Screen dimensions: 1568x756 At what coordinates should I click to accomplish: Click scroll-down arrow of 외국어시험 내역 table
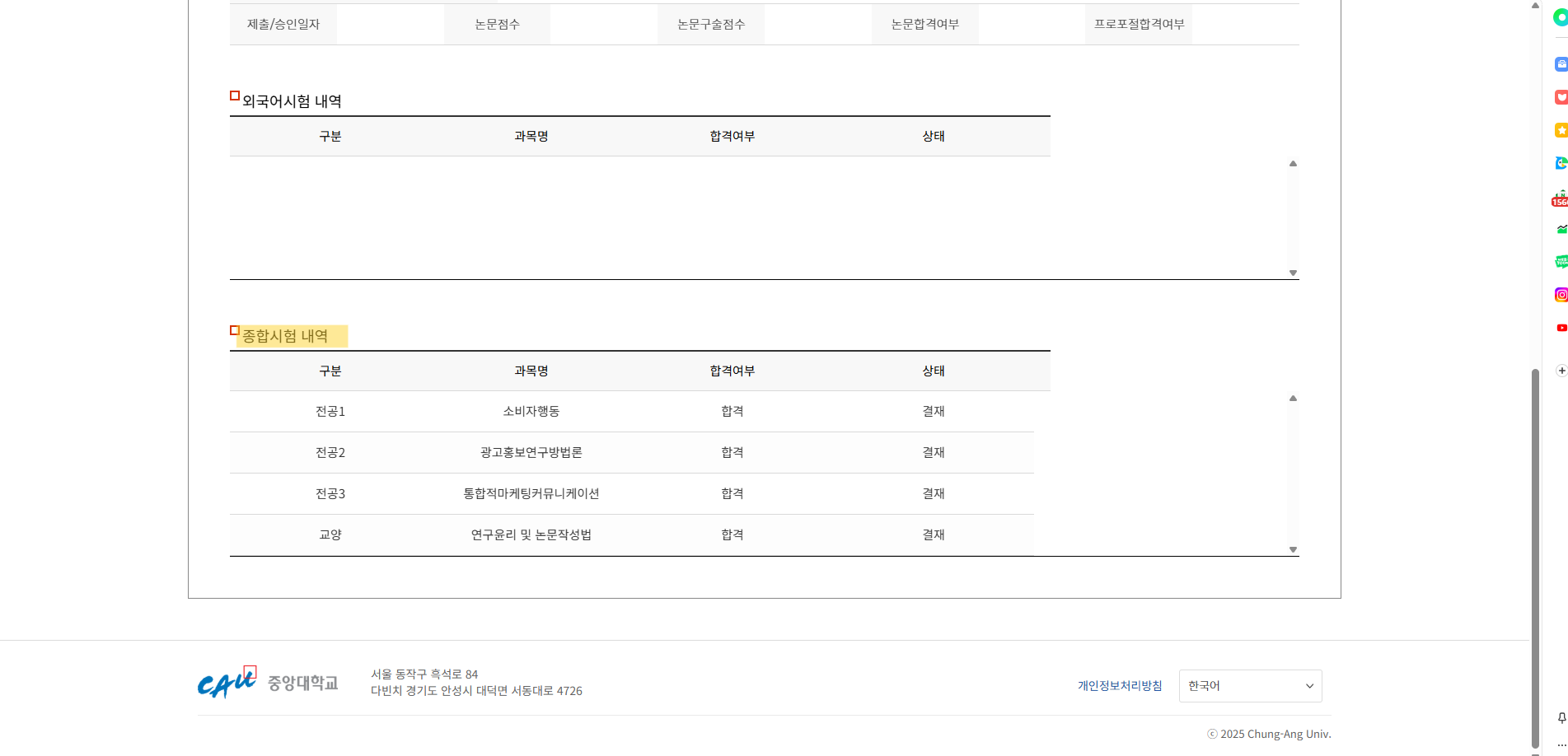pos(1293,273)
